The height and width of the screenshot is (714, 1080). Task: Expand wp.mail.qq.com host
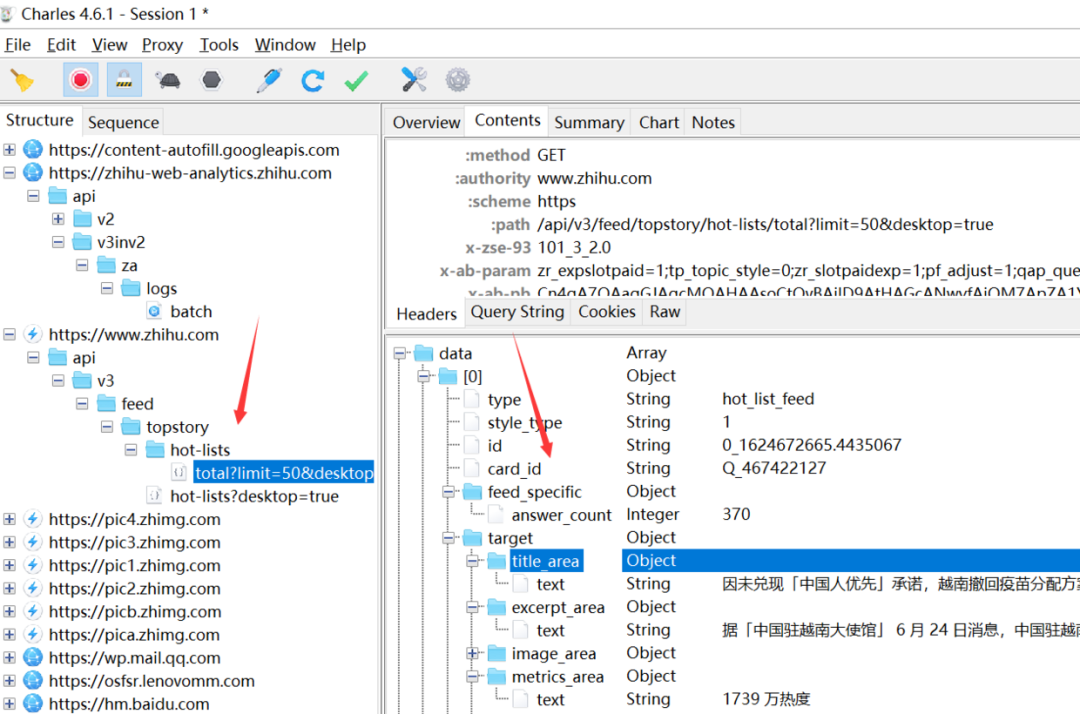10,658
